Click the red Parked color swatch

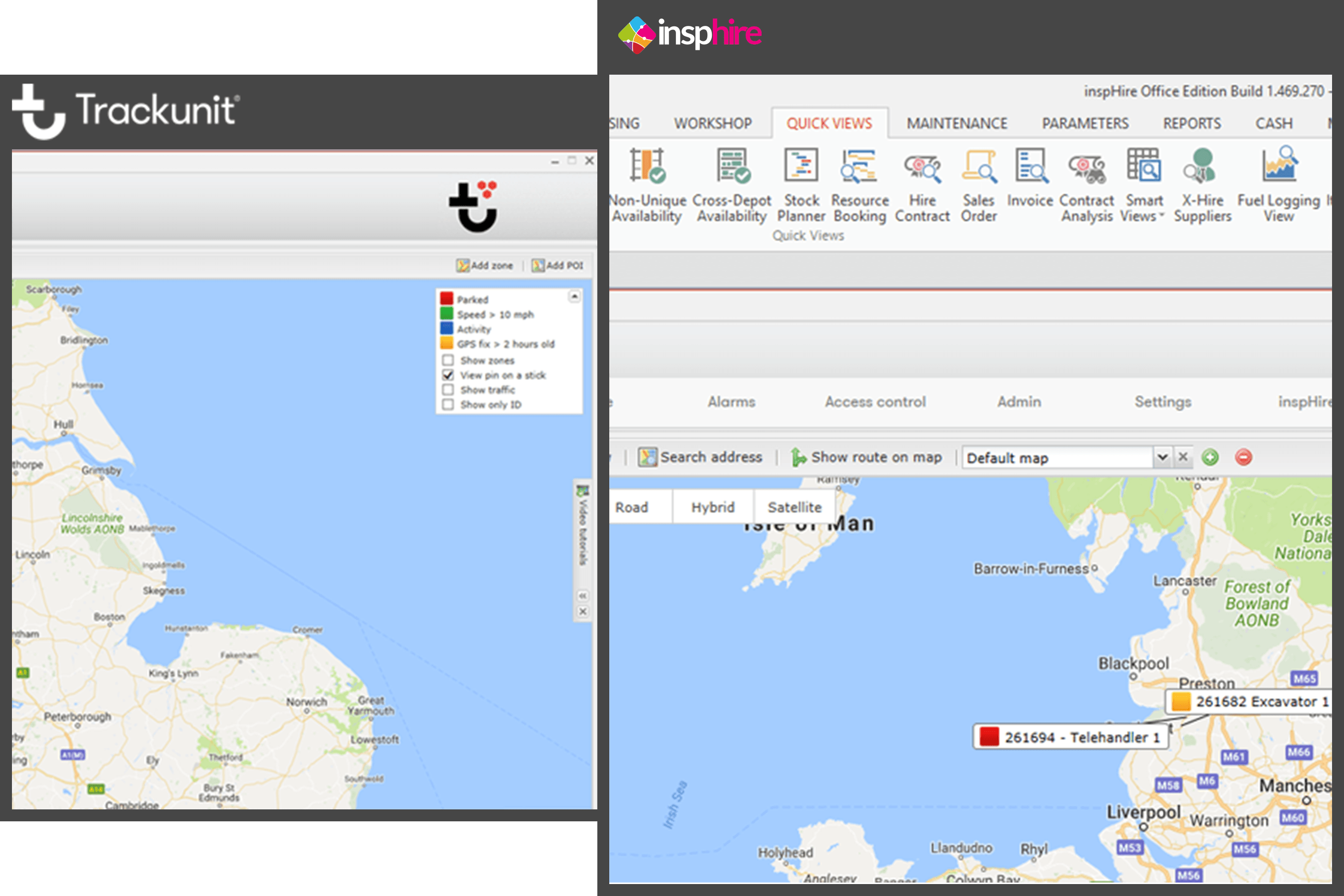447,299
